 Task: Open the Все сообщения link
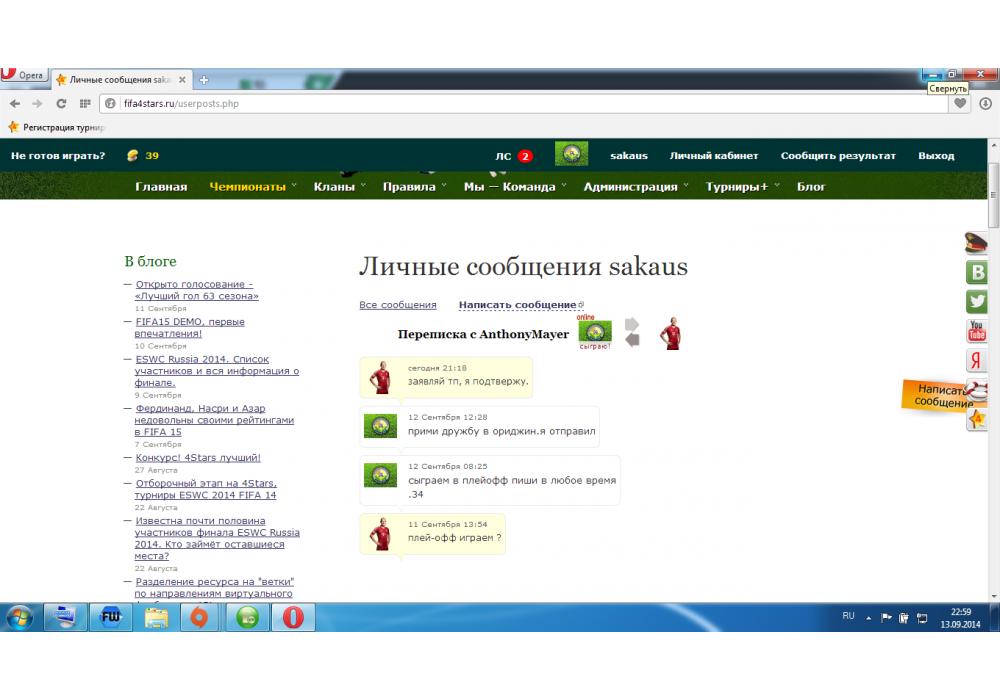point(397,305)
